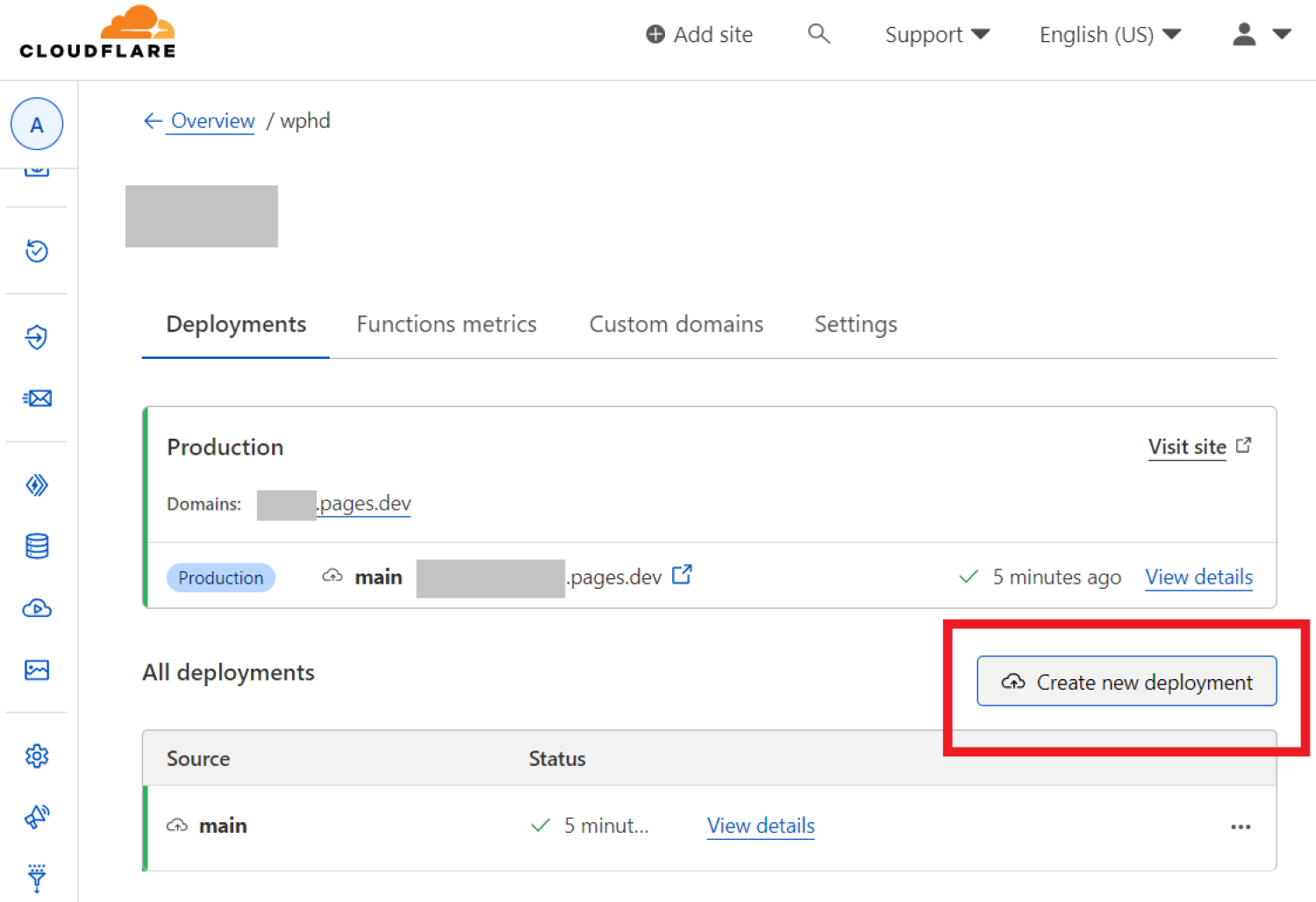Select the Images picture icon in sidebar
The image size is (1316, 902).
click(37, 670)
